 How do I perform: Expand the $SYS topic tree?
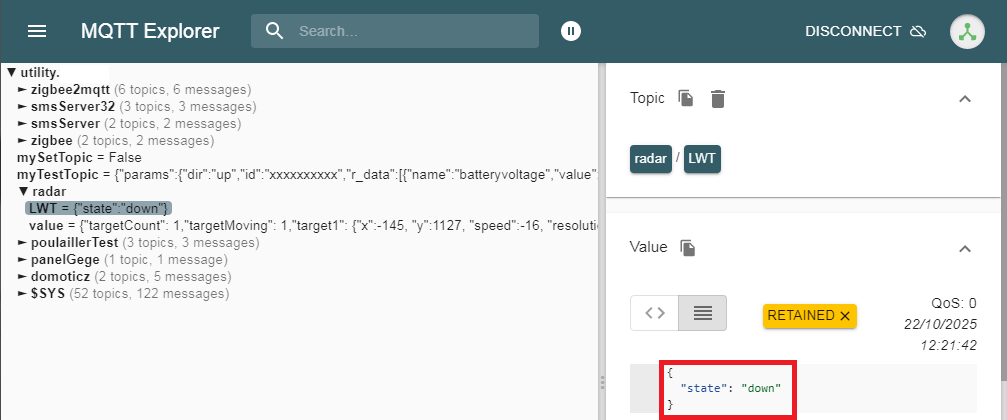22,294
